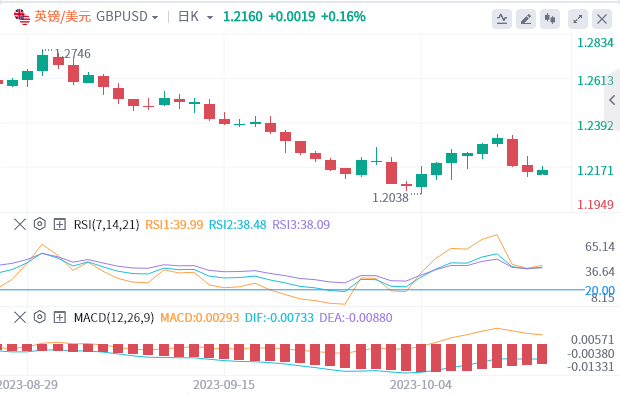Click the price change +0.0019

pos(292,17)
